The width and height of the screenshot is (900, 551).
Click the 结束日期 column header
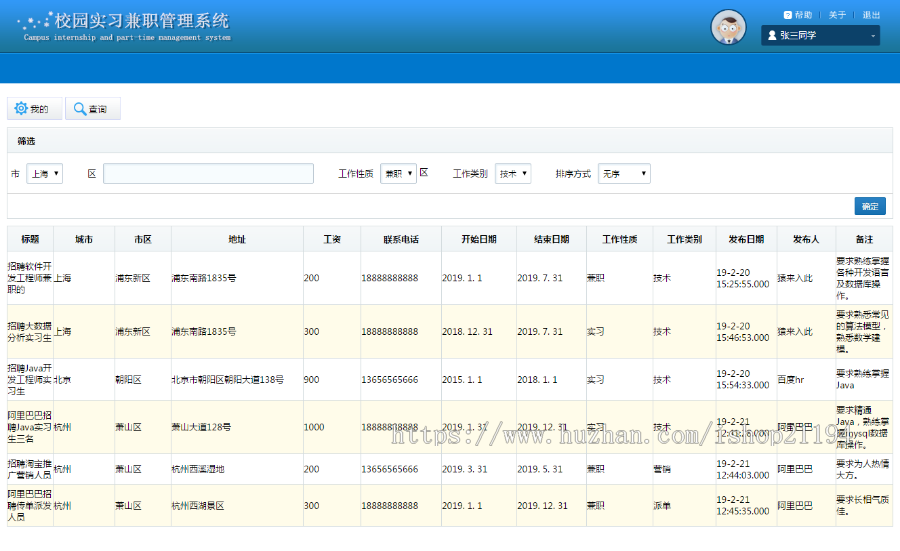[551, 239]
